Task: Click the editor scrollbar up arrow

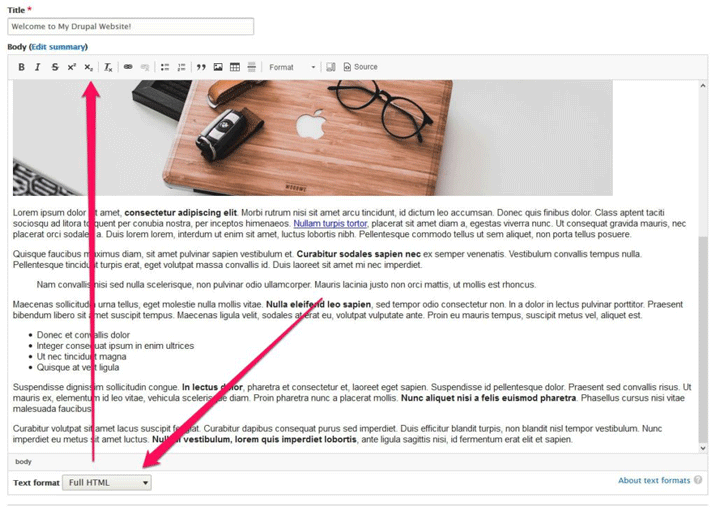Action: [703, 86]
